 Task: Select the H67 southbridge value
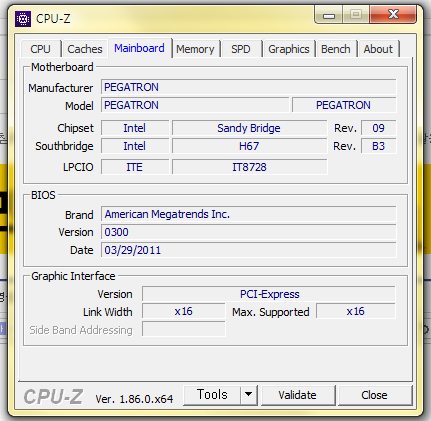249,146
